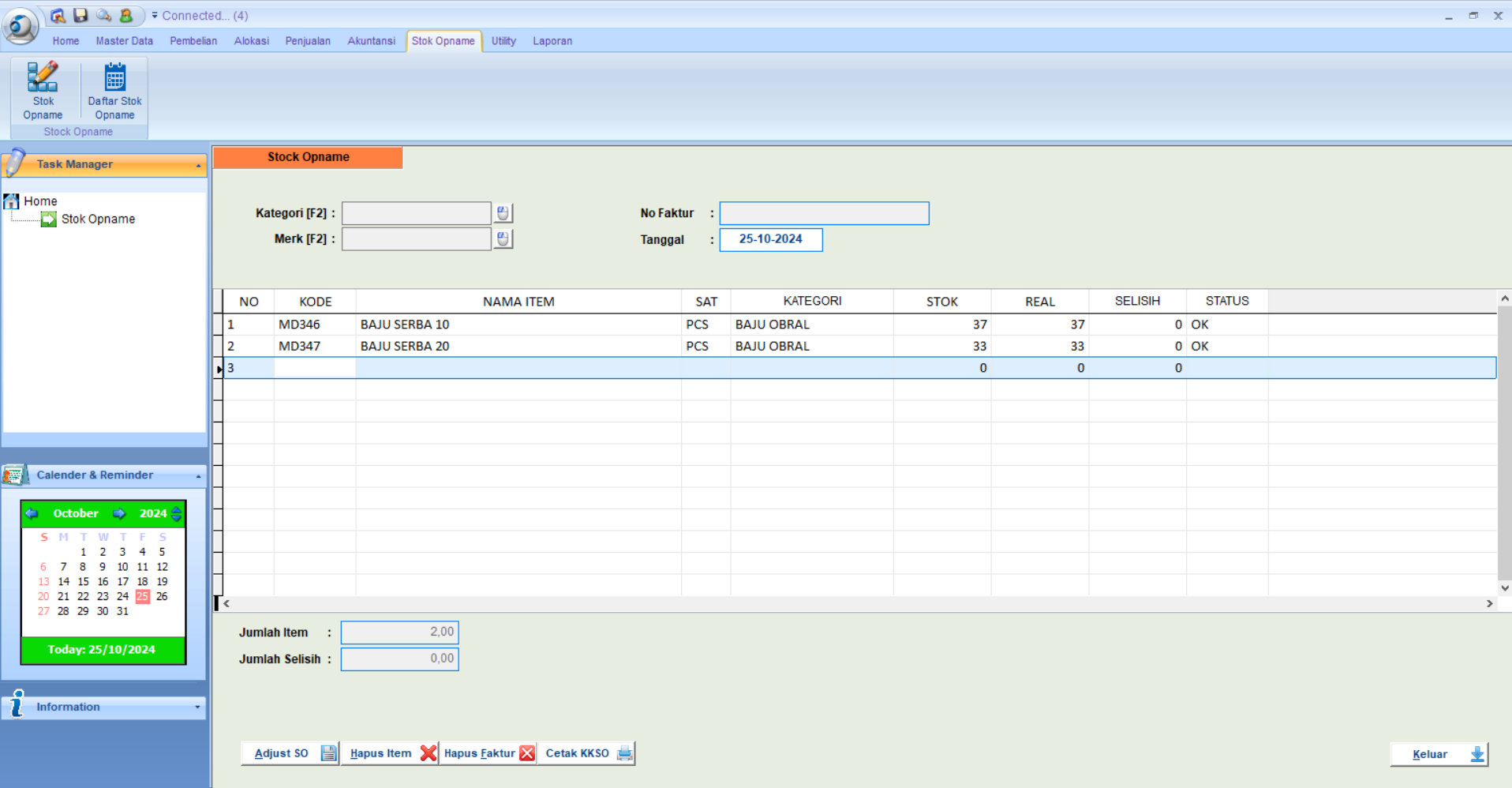Click the horizontal scrollbar left arrow of grid

tap(226, 604)
